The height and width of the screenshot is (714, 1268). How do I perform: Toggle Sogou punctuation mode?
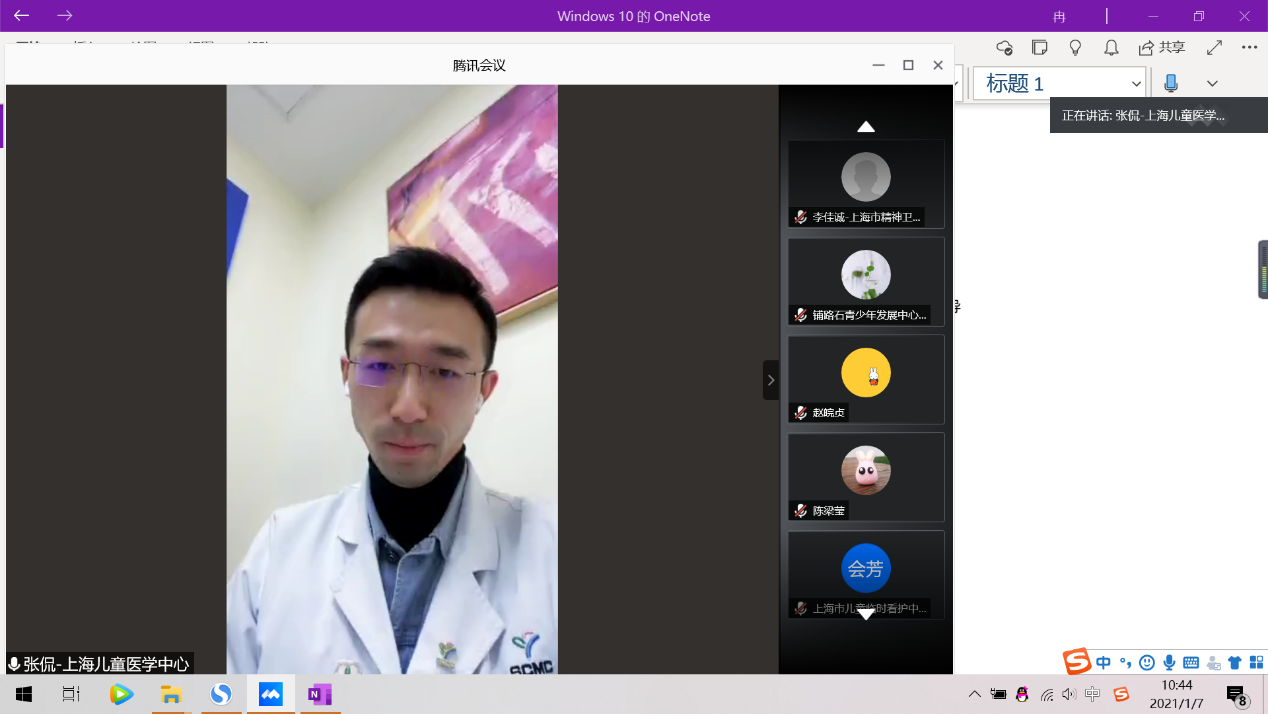(x=1125, y=663)
